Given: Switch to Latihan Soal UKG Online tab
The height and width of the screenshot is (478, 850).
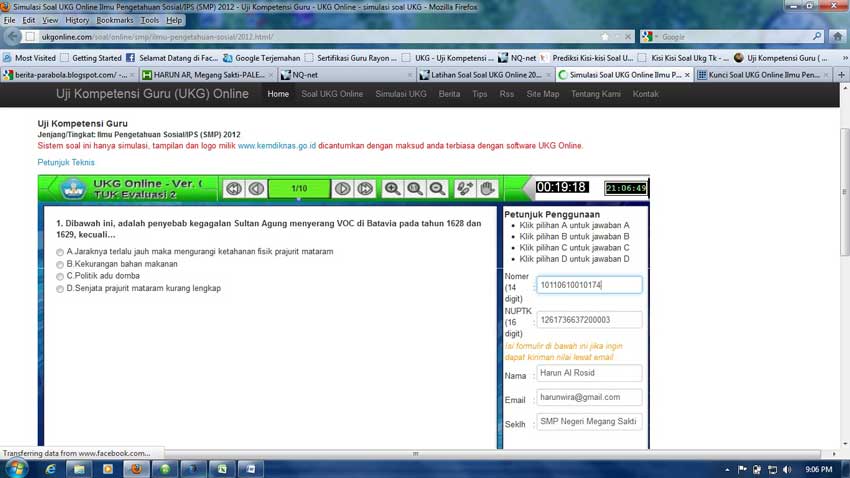Looking at the screenshot, I should (x=486, y=75).
